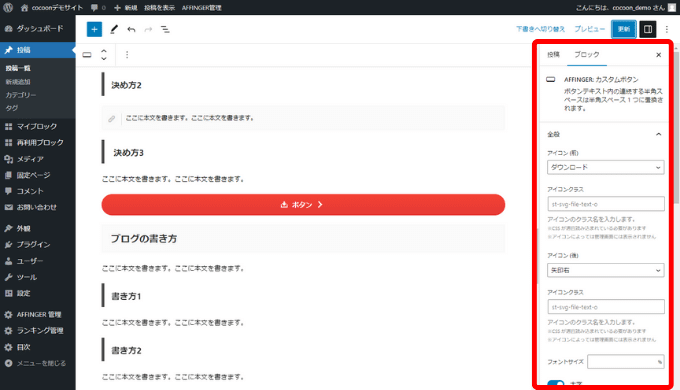Viewport: 680px width, 390px height.
Task: Open コメント in the sidebar
Action: point(38,191)
